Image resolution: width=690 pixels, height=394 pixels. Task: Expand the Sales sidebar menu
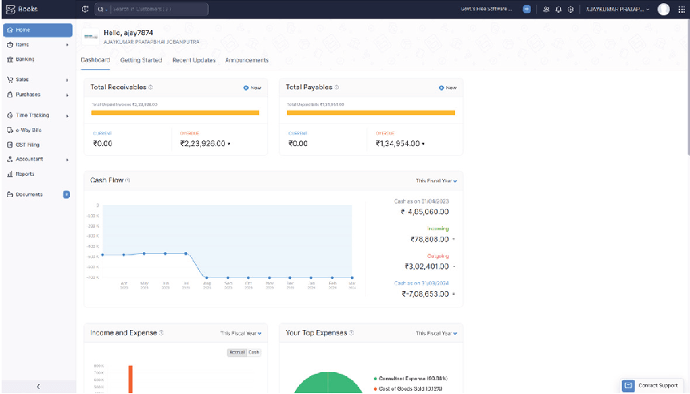pos(38,80)
